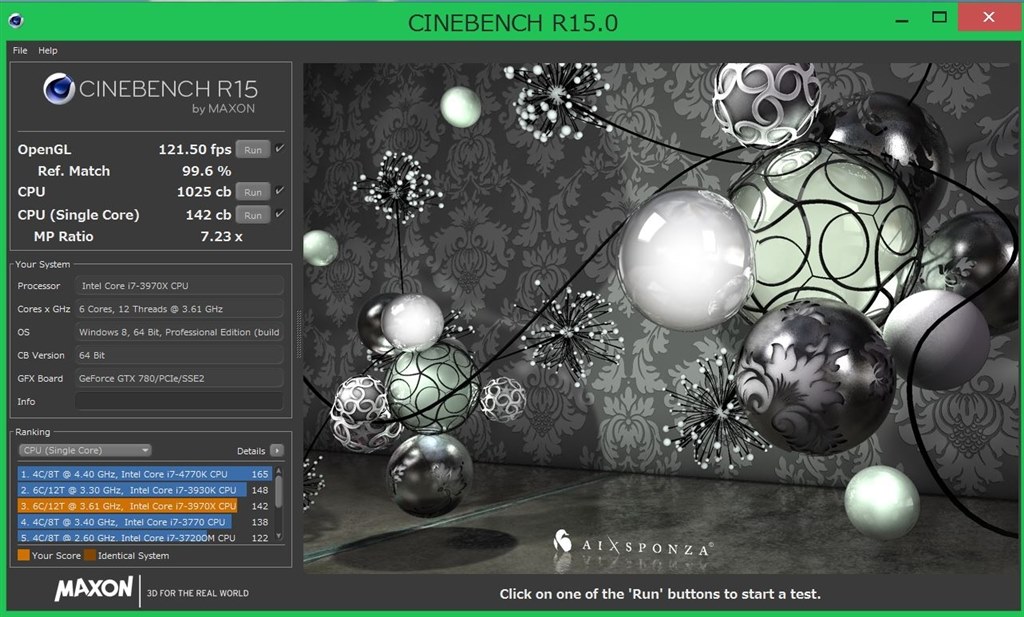This screenshot has height=617, width=1024.
Task: Click the Cinebench R15 logo sphere
Action: [x=59, y=89]
